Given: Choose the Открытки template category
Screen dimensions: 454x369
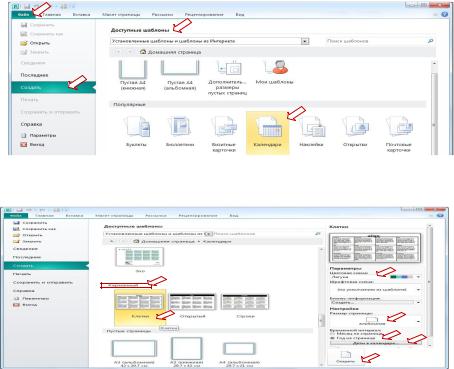Looking at the screenshot, I should 355,131.
